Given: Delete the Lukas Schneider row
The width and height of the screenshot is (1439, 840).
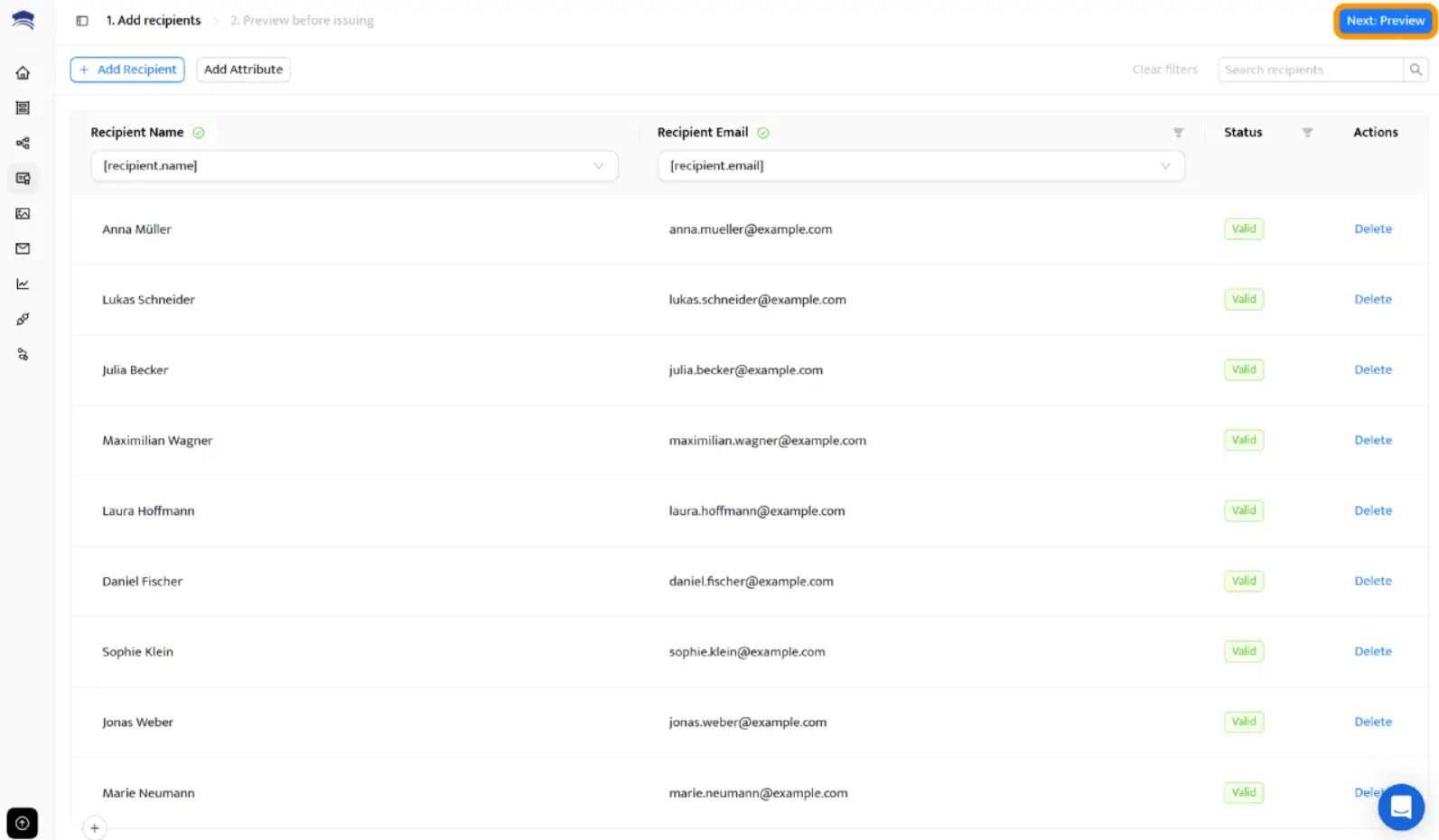Looking at the screenshot, I should point(1372,300).
